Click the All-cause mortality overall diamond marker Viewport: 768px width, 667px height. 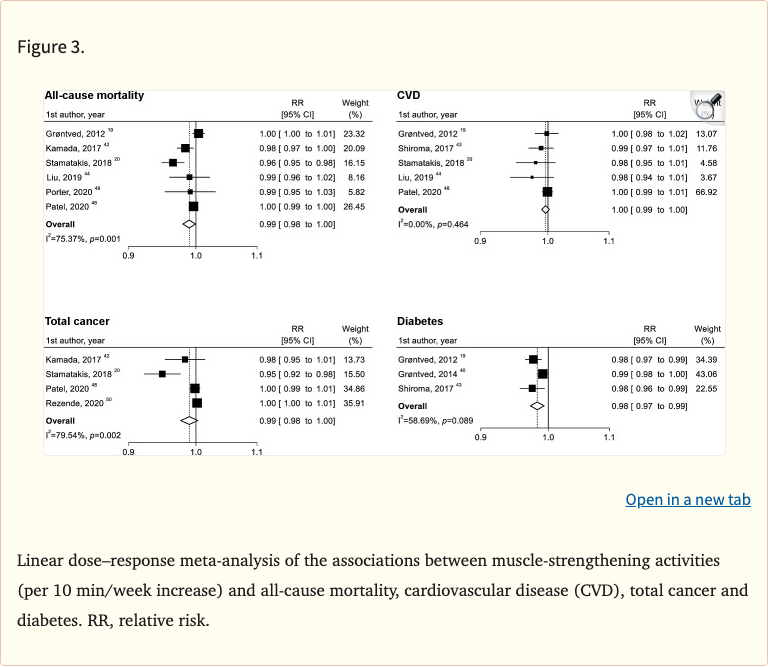coord(189,224)
